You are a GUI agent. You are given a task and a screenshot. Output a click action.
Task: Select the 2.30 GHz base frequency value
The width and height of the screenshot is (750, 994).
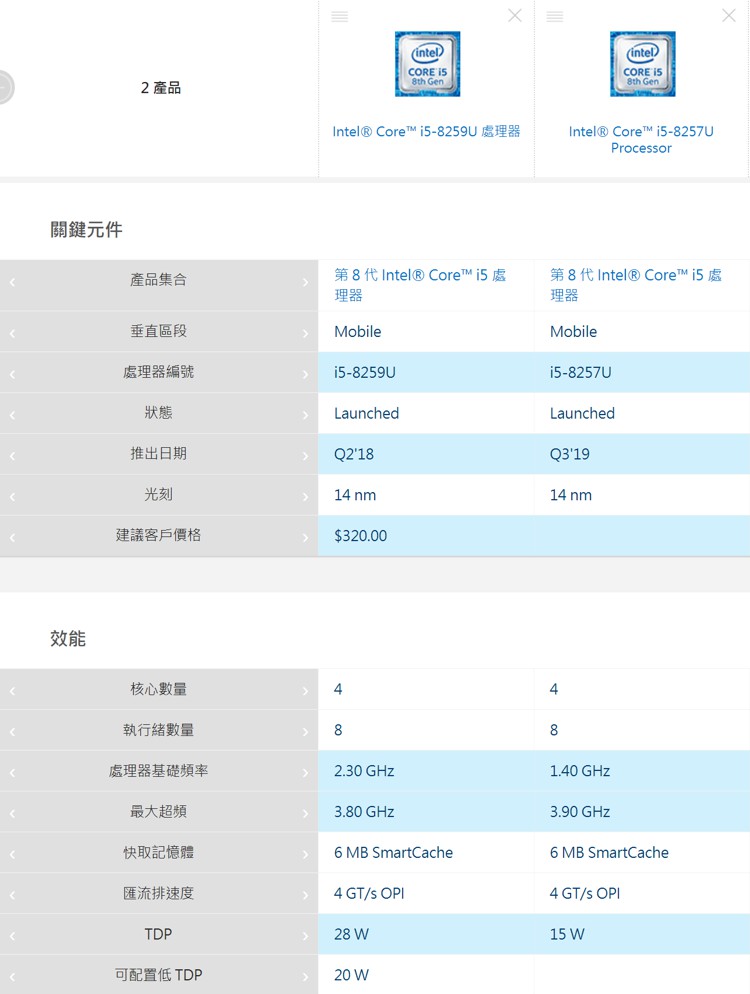[x=364, y=771]
